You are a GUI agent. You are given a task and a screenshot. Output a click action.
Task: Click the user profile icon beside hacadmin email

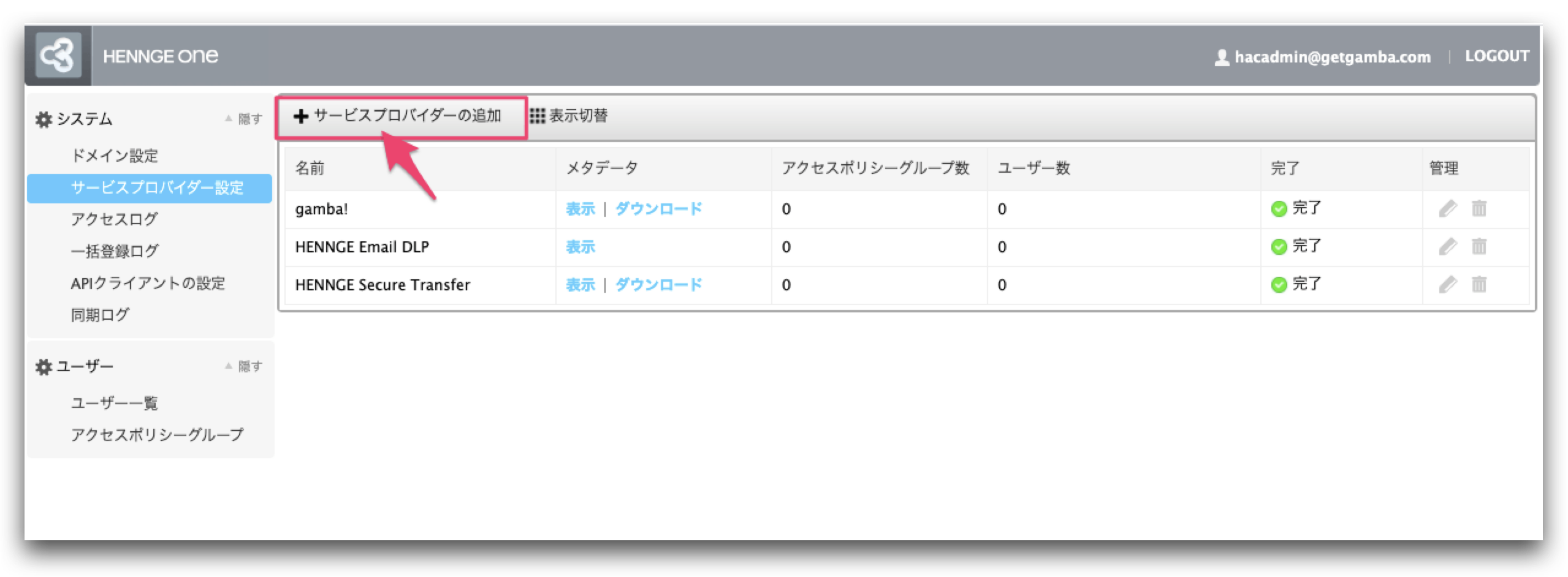[1222, 58]
